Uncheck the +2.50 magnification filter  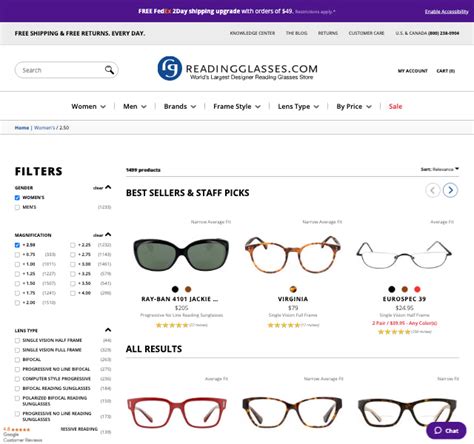click(17, 245)
